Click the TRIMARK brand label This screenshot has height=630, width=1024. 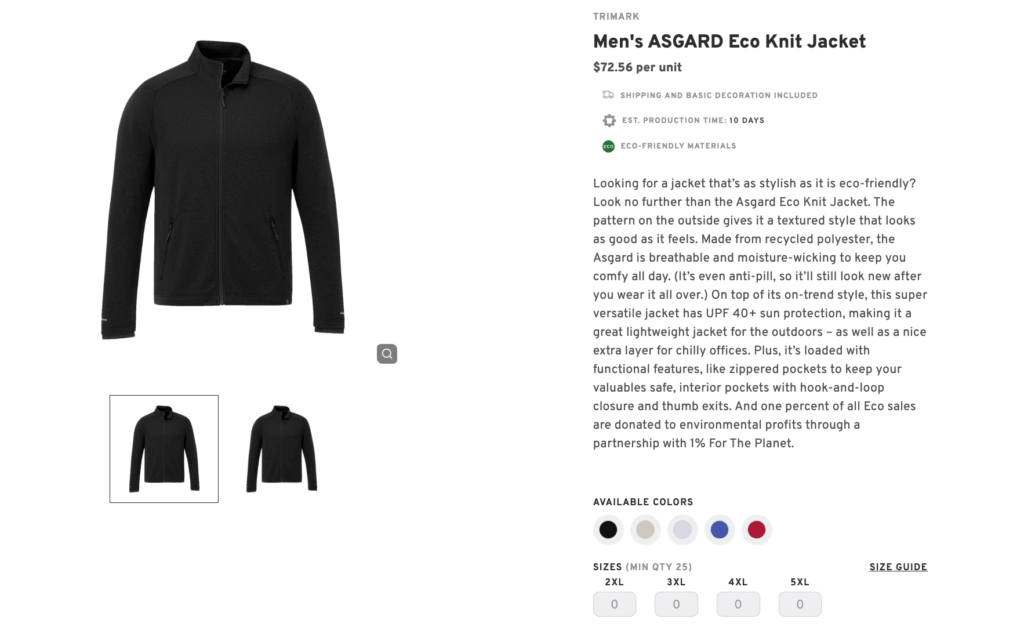point(616,16)
